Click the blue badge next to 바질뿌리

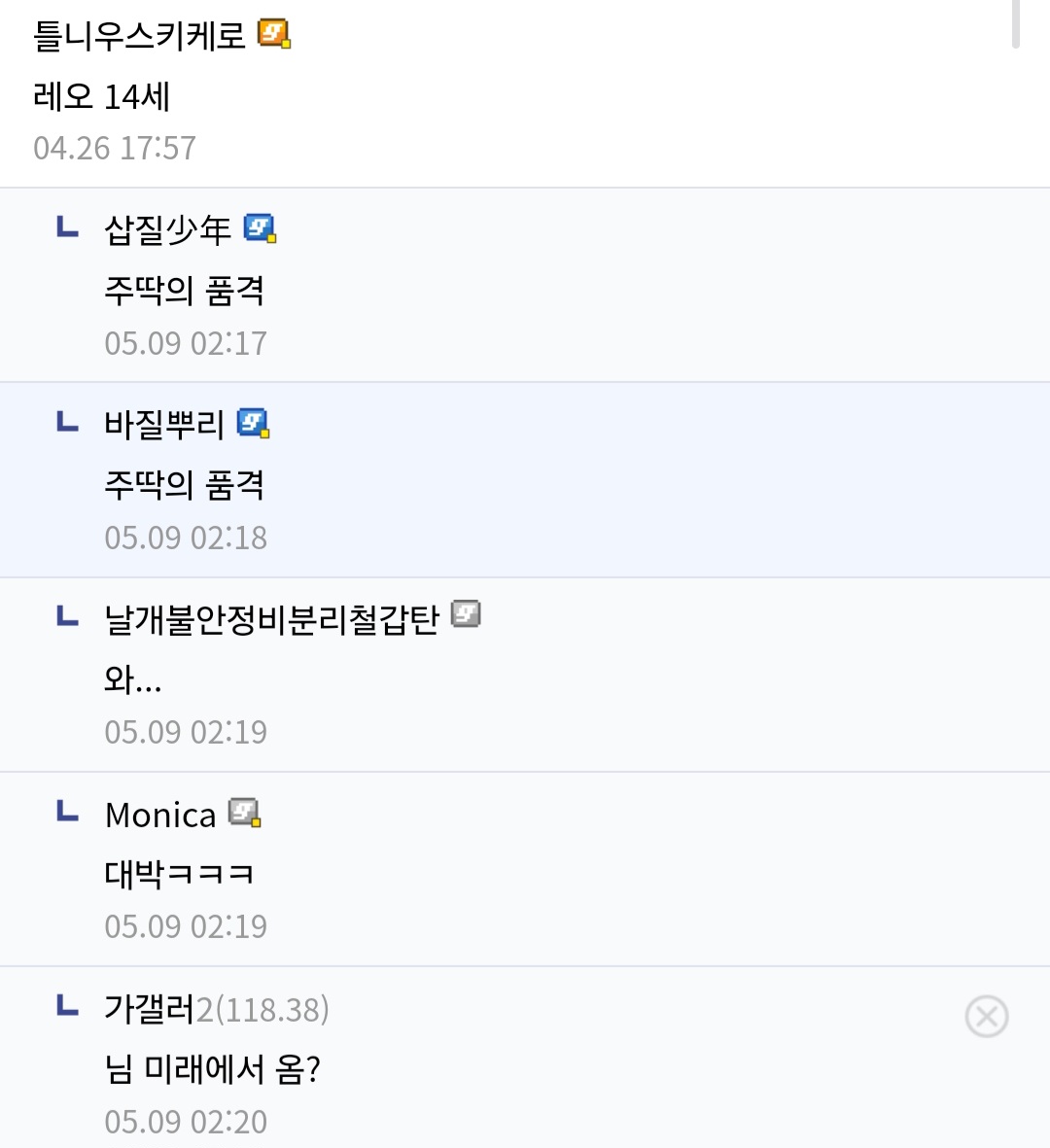254,423
